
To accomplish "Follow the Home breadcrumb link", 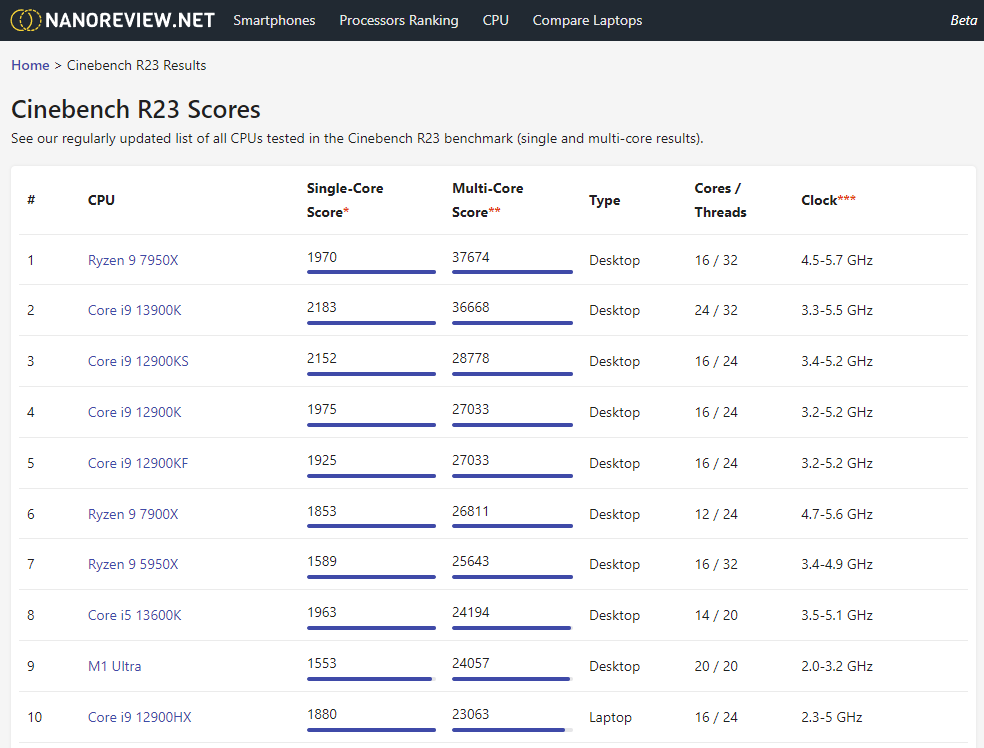I will [x=30, y=65].
